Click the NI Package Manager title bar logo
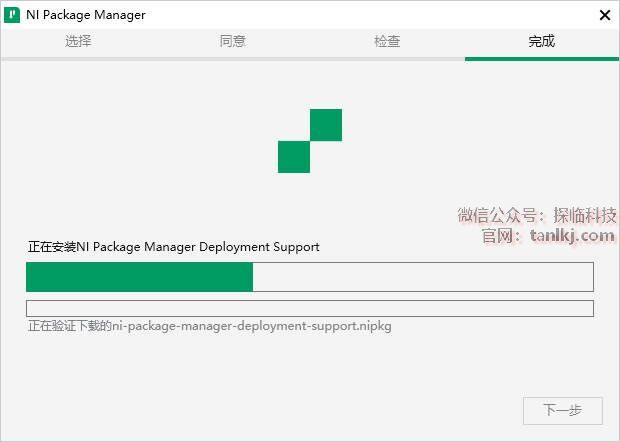The width and height of the screenshot is (620, 442). click(x=12, y=15)
